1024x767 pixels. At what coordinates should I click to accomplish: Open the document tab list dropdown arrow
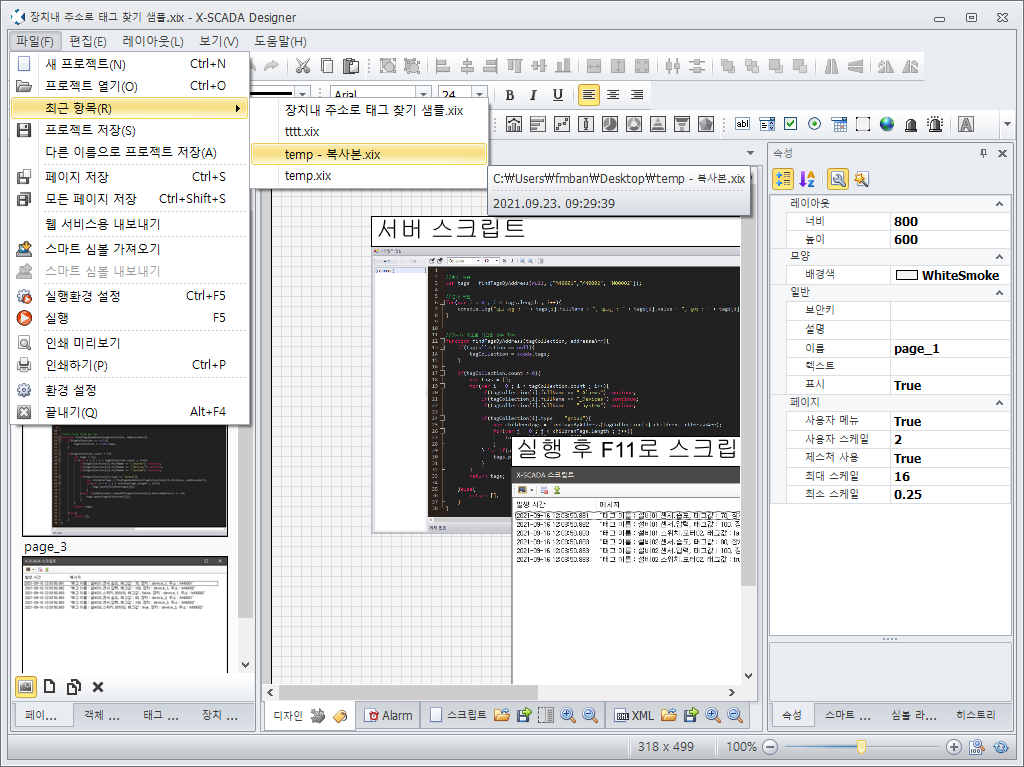750,154
